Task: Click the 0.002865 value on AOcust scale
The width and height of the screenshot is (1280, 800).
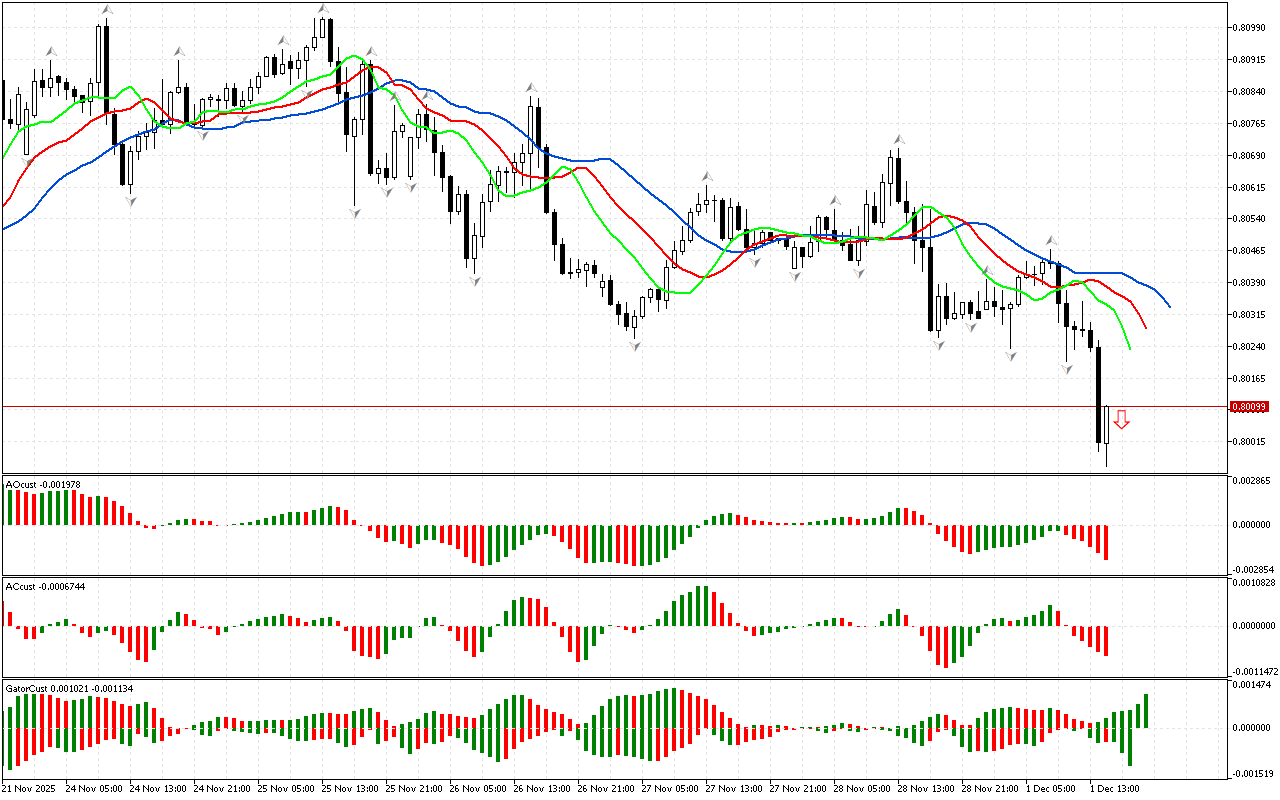Action: 1252,482
